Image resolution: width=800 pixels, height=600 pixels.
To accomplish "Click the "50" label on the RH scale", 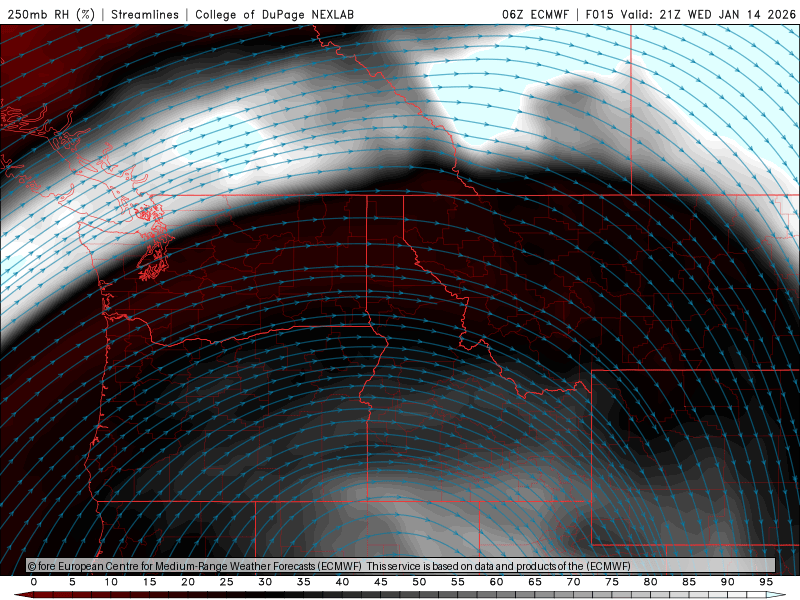I will [x=419, y=582].
